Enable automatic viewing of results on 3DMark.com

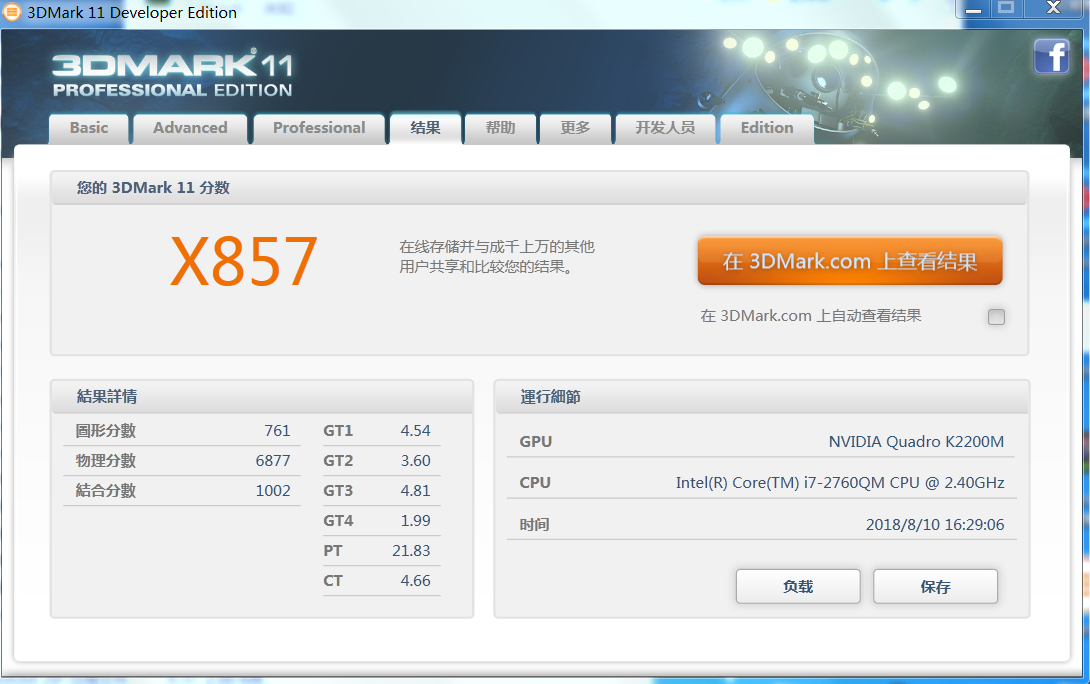point(996,317)
